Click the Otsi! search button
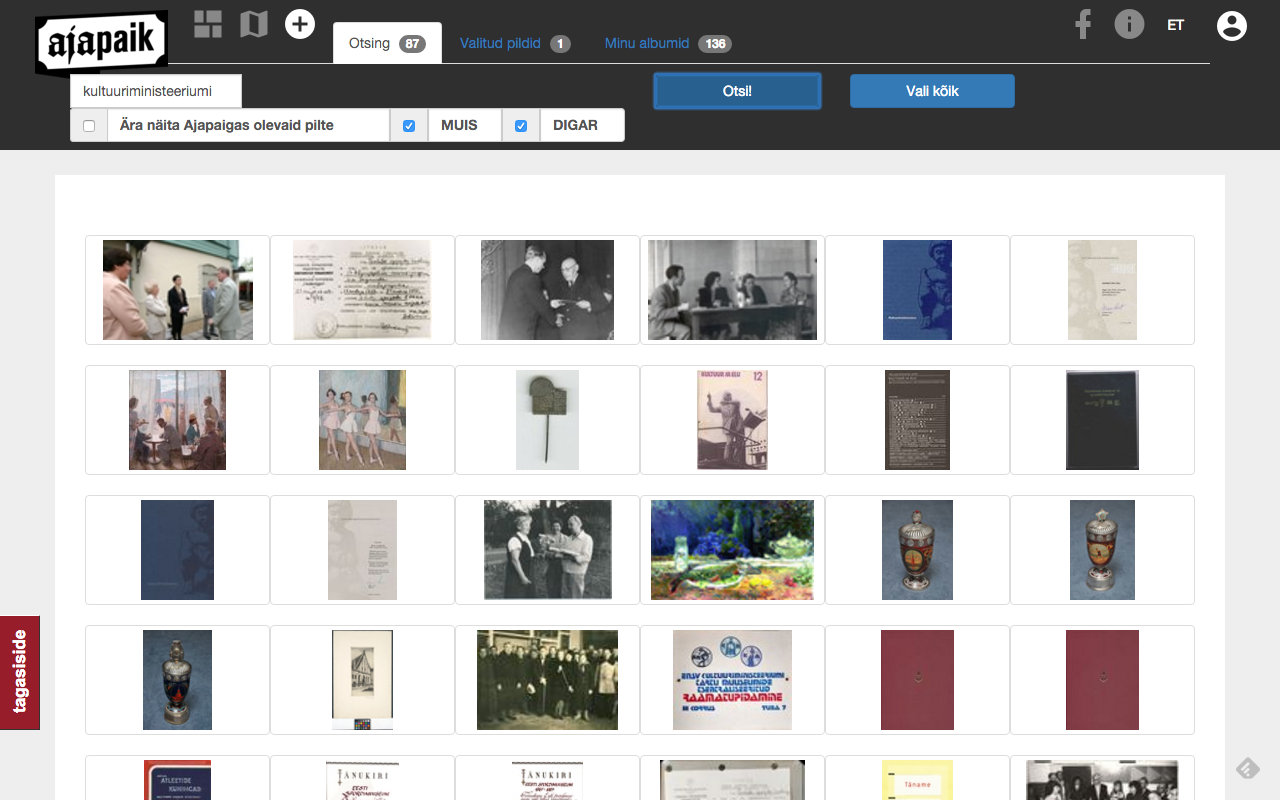 737,91
